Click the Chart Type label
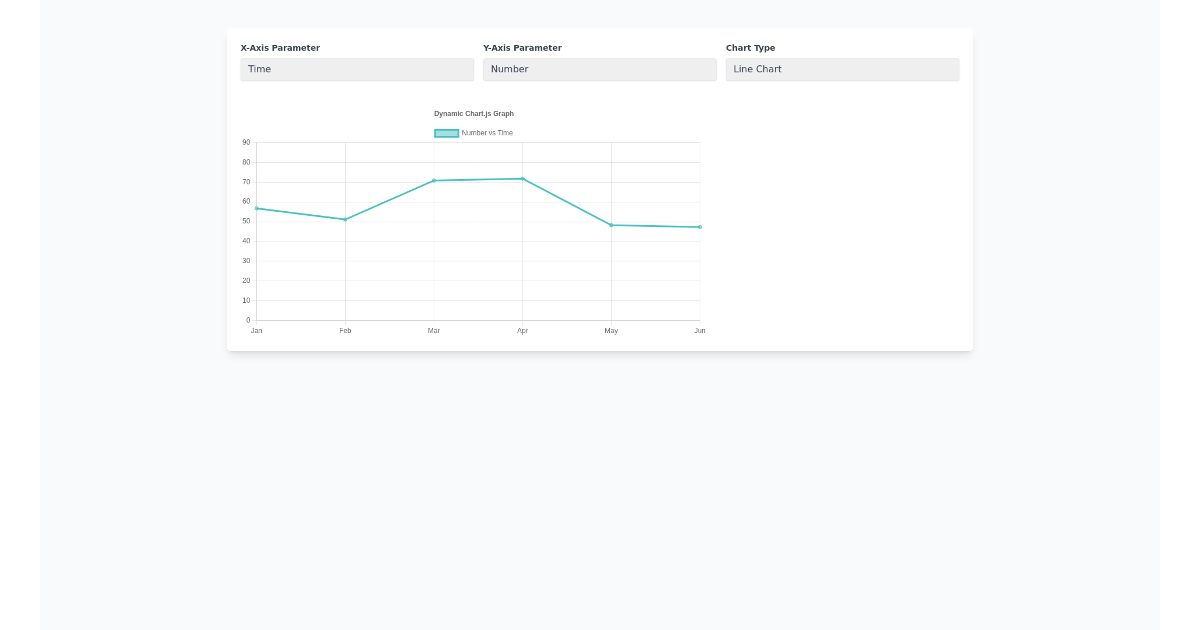Image resolution: width=1200 pixels, height=630 pixels. tap(751, 47)
